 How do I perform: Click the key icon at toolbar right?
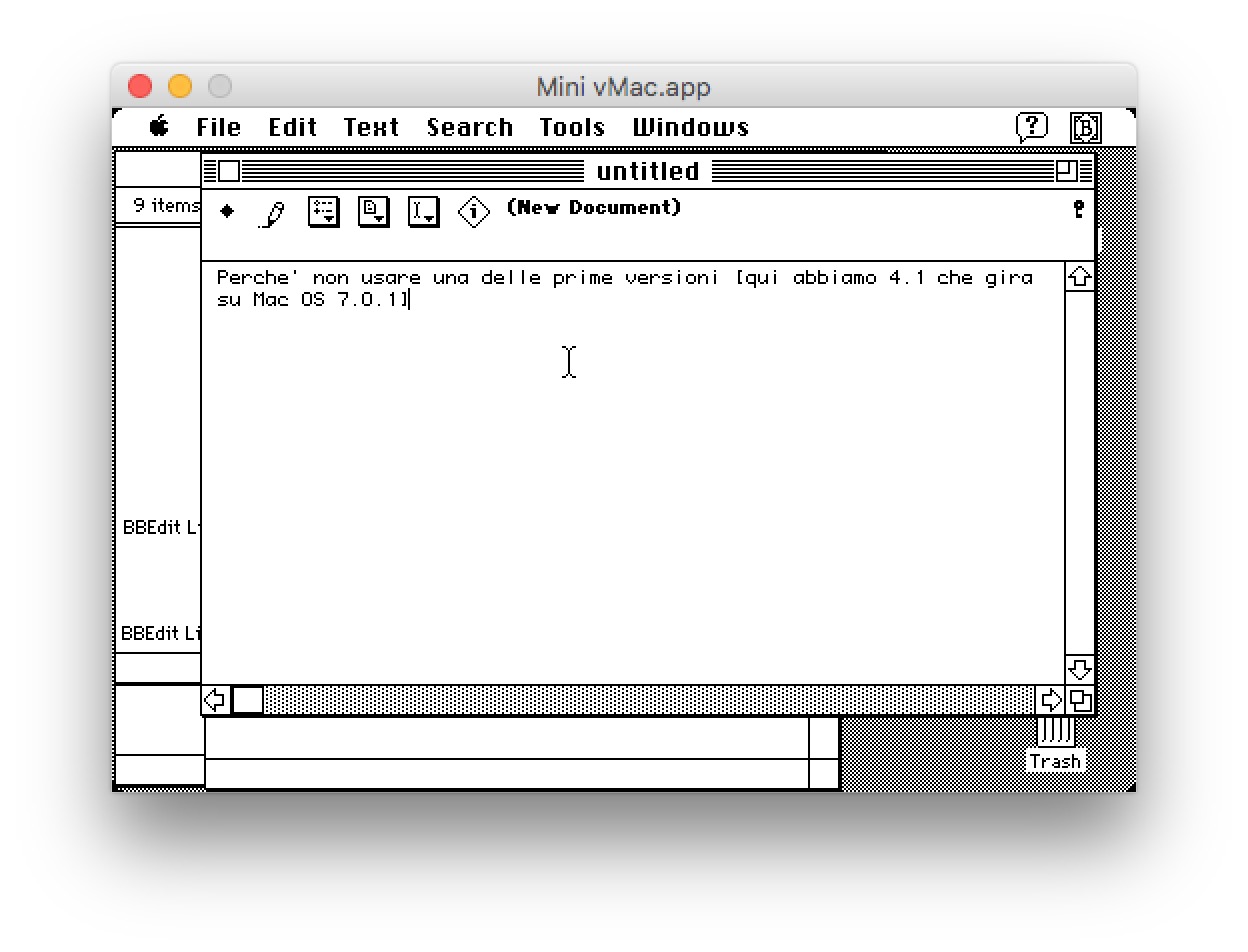pos(1078,209)
